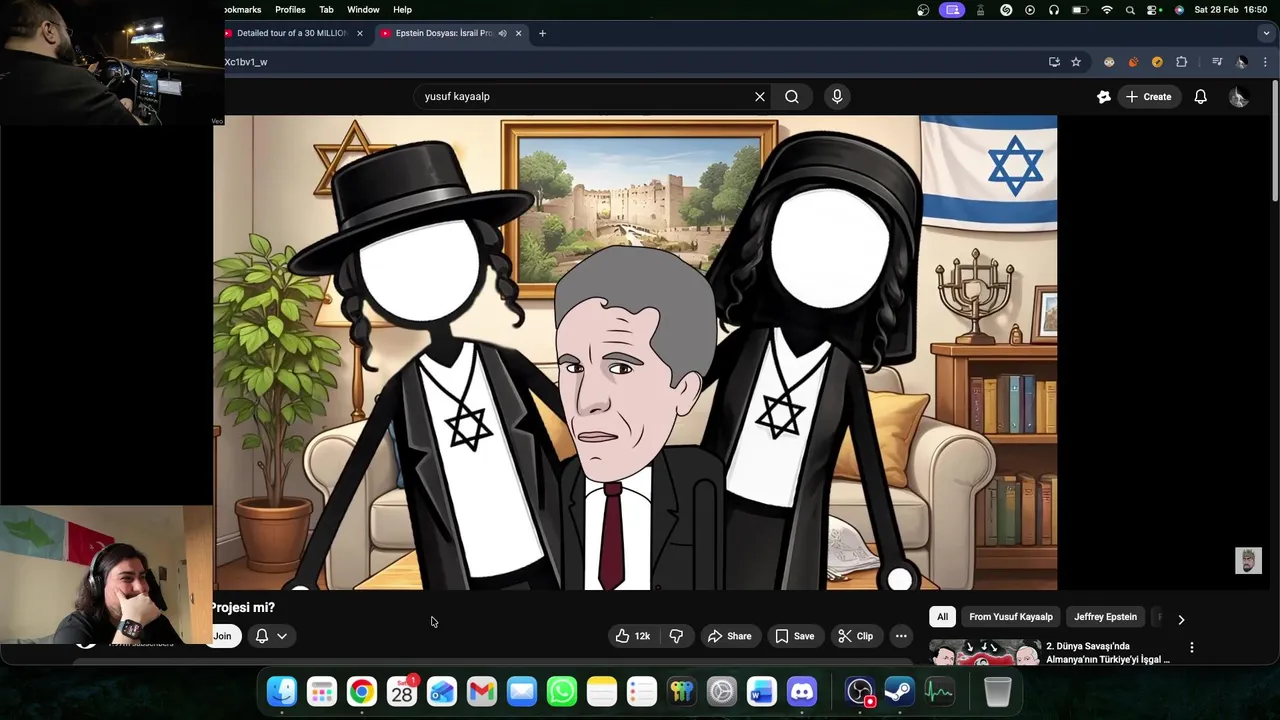Click the channel watermark in video corner
Viewport: 1280px width, 720px height.
1248,561
